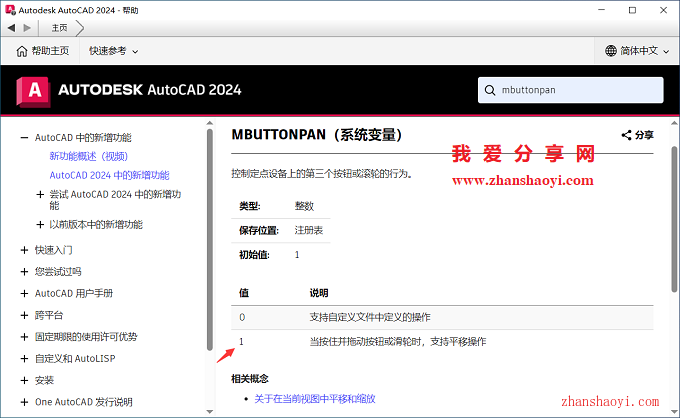Click the MBUTTONPAN（系统变量）heading
The image size is (680, 418).
[317, 135]
